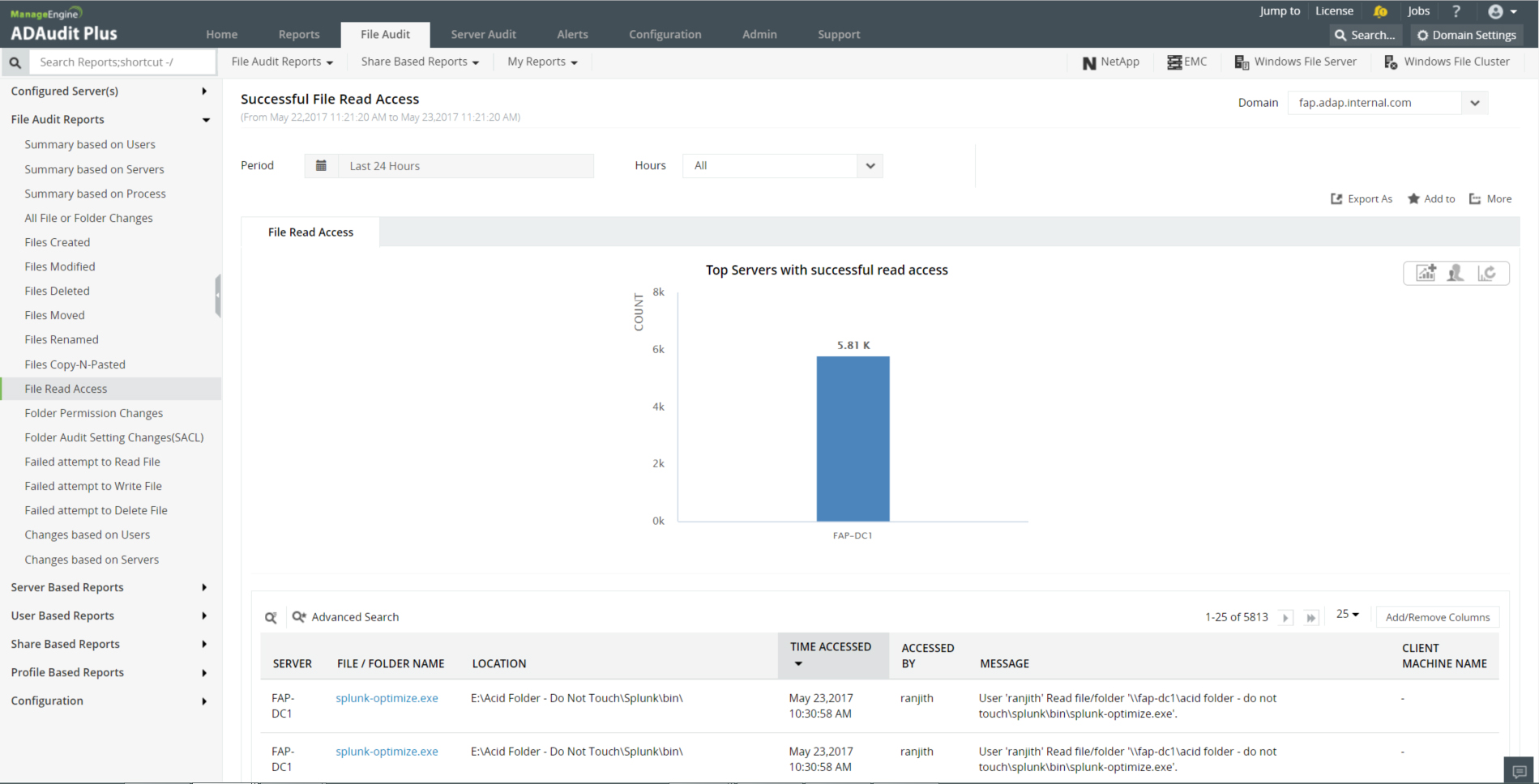Click Add/Remove Columns button

pos(1438,617)
